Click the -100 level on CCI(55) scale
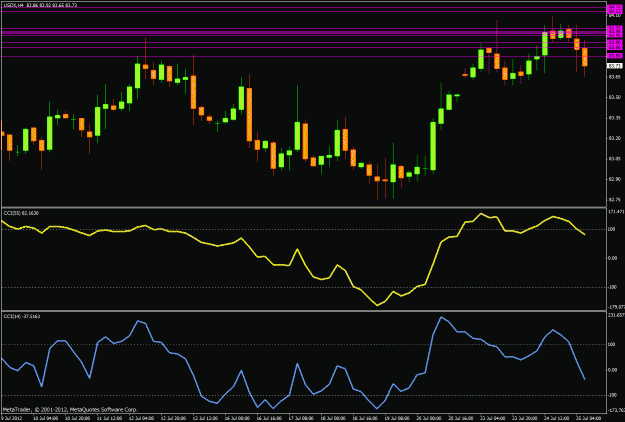This screenshot has width=625, height=422. pyautogui.click(x=613, y=287)
